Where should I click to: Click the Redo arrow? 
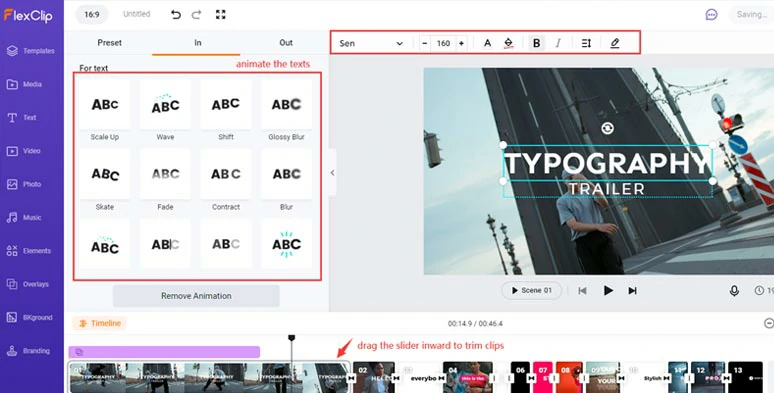196,15
